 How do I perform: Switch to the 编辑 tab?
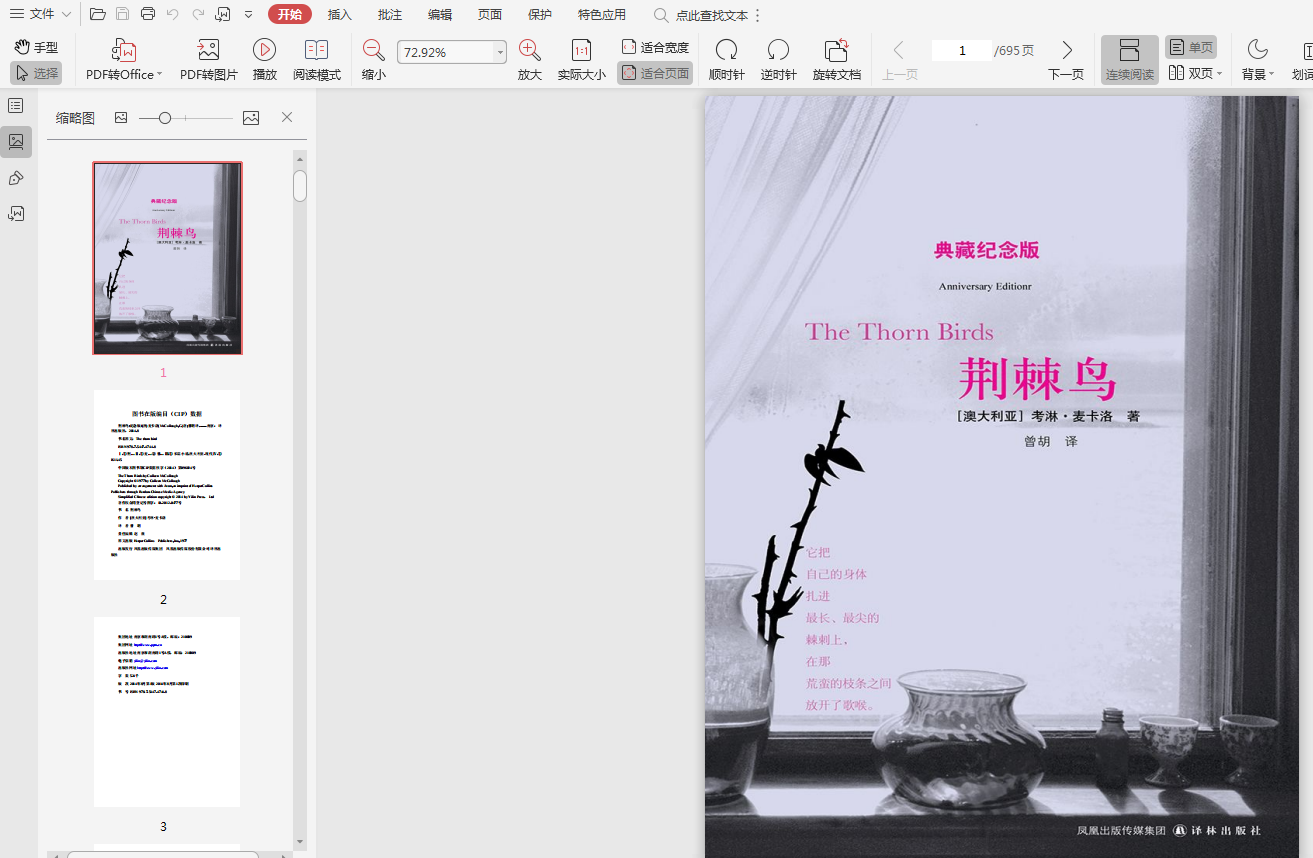pos(440,14)
